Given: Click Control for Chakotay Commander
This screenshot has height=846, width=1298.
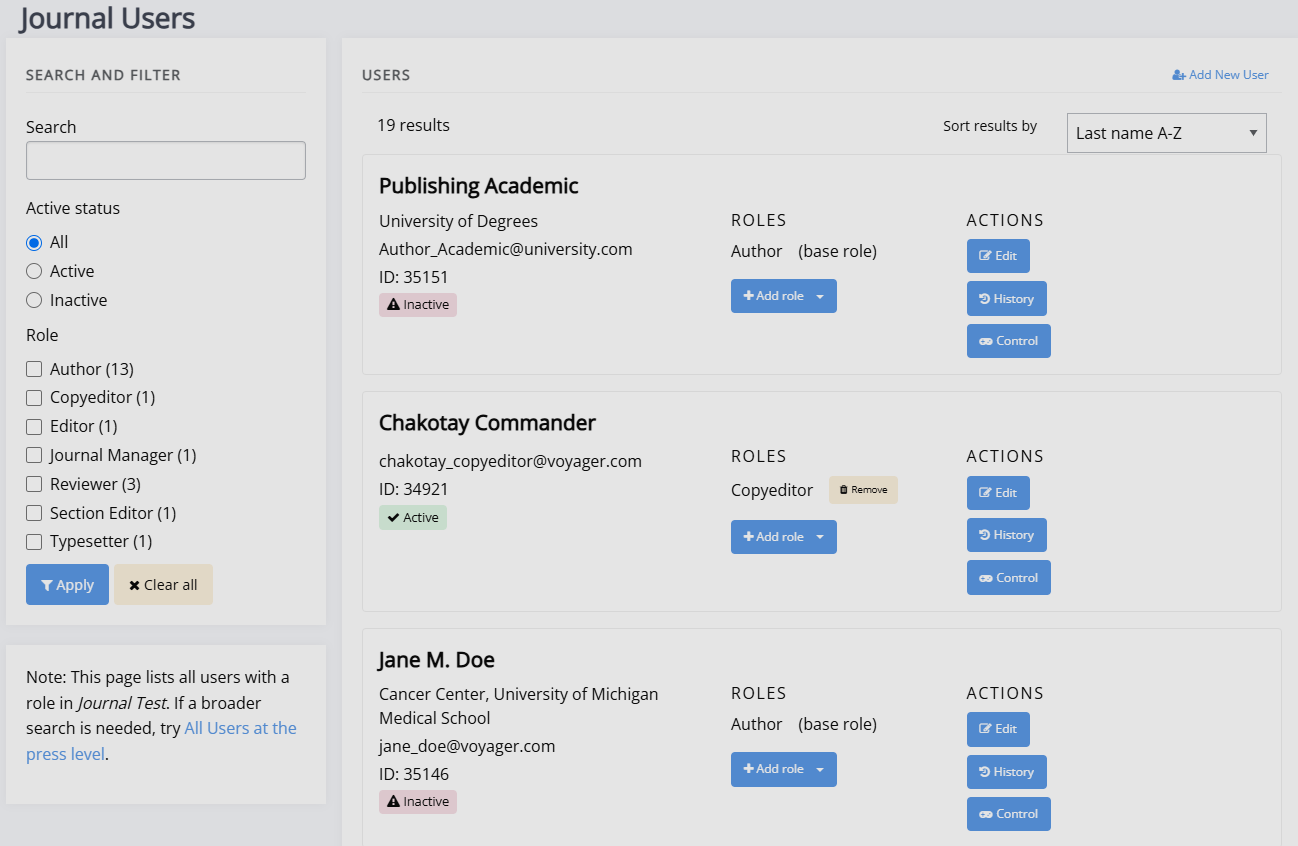Looking at the screenshot, I should 1008,578.
